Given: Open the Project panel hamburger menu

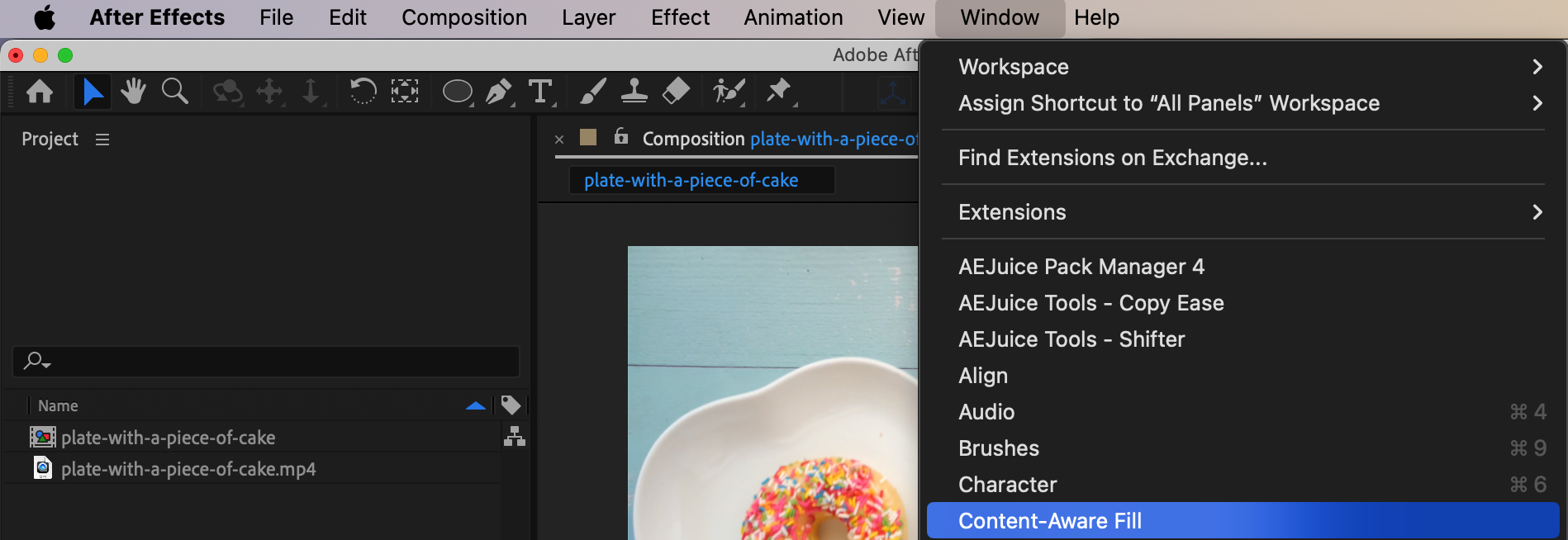Looking at the screenshot, I should [102, 140].
